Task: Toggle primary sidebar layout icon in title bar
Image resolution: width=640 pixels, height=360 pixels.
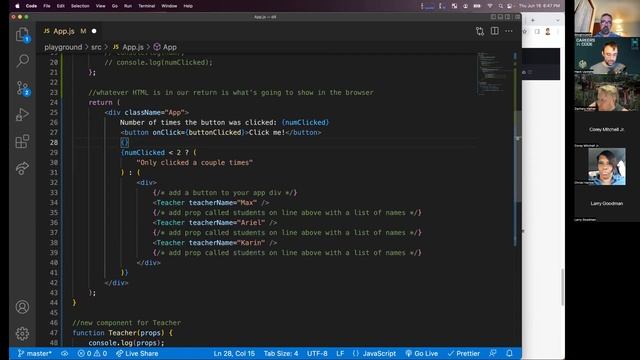Action: 493,17
